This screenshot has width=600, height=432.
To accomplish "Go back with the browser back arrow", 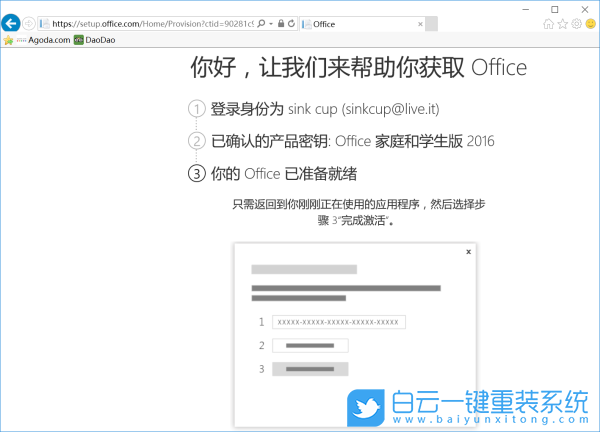I will [x=11, y=23].
